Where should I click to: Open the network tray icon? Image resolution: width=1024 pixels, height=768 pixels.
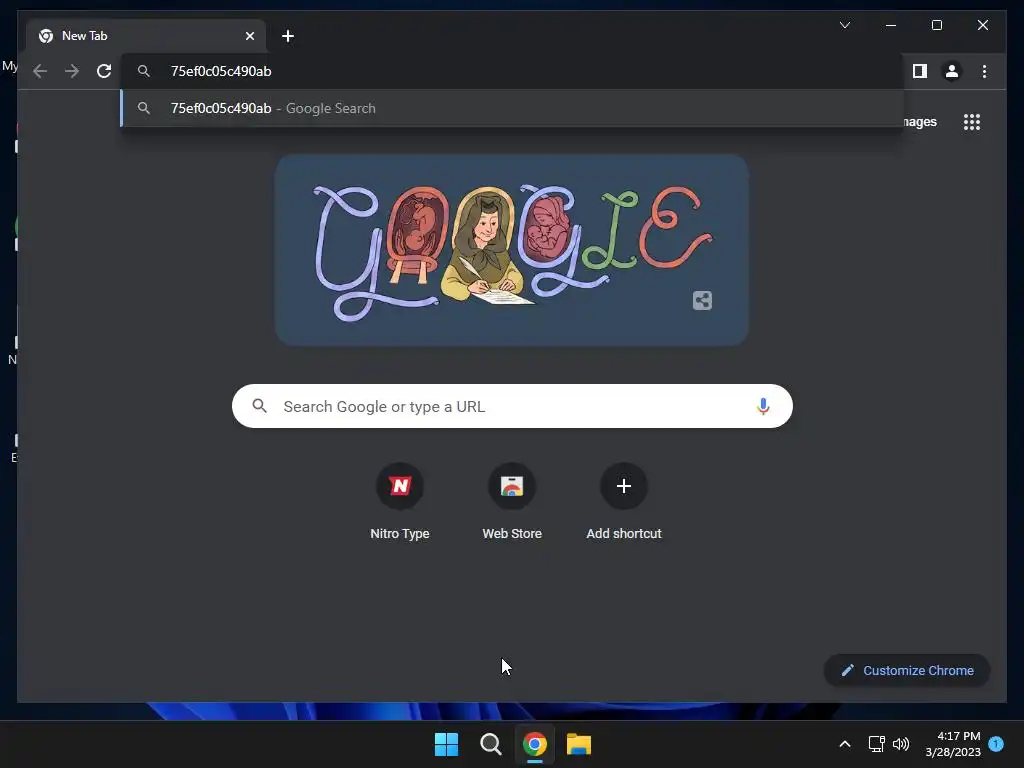876,744
